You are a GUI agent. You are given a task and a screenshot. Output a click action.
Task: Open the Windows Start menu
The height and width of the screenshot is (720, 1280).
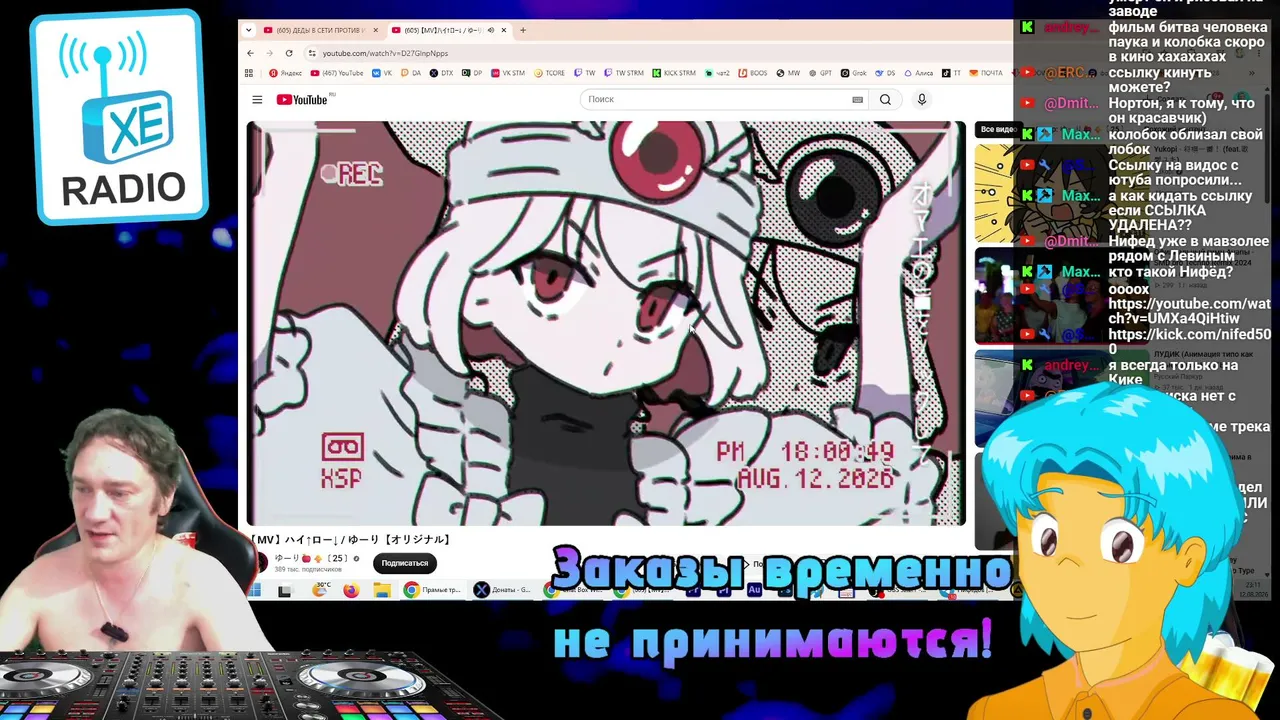pyautogui.click(x=254, y=591)
